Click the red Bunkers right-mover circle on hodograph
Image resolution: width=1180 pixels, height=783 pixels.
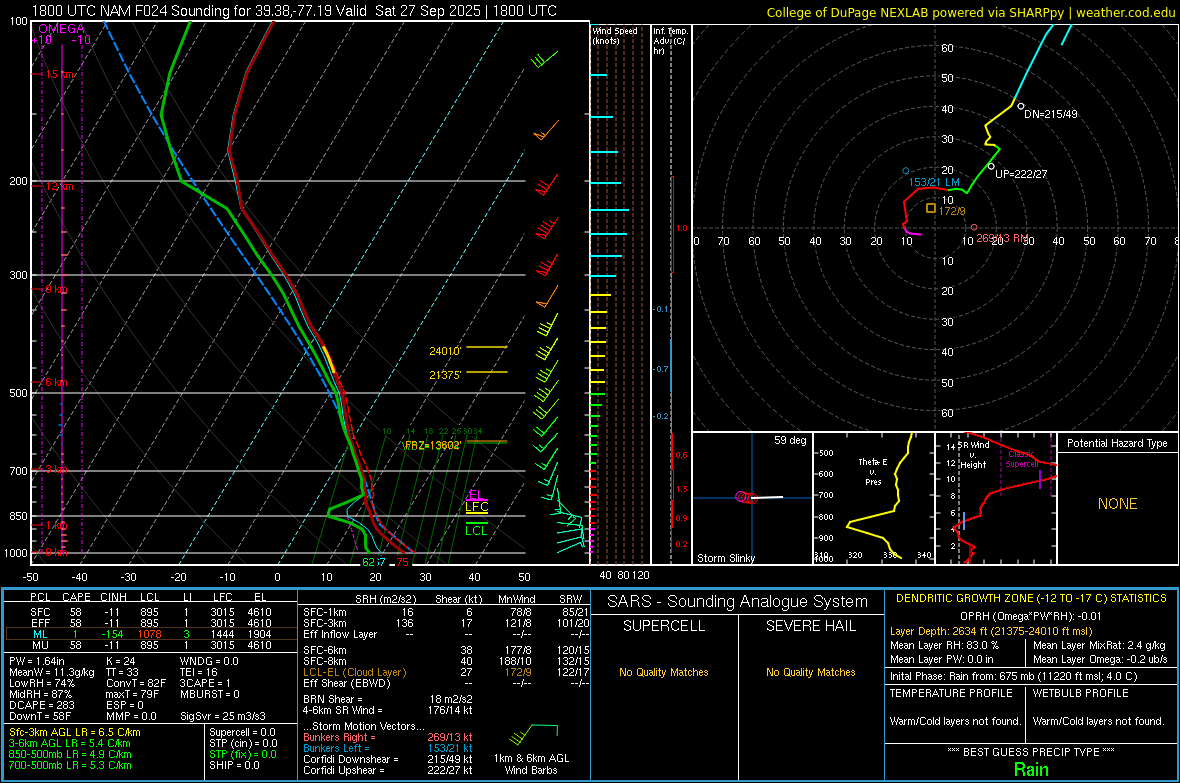pos(974,227)
